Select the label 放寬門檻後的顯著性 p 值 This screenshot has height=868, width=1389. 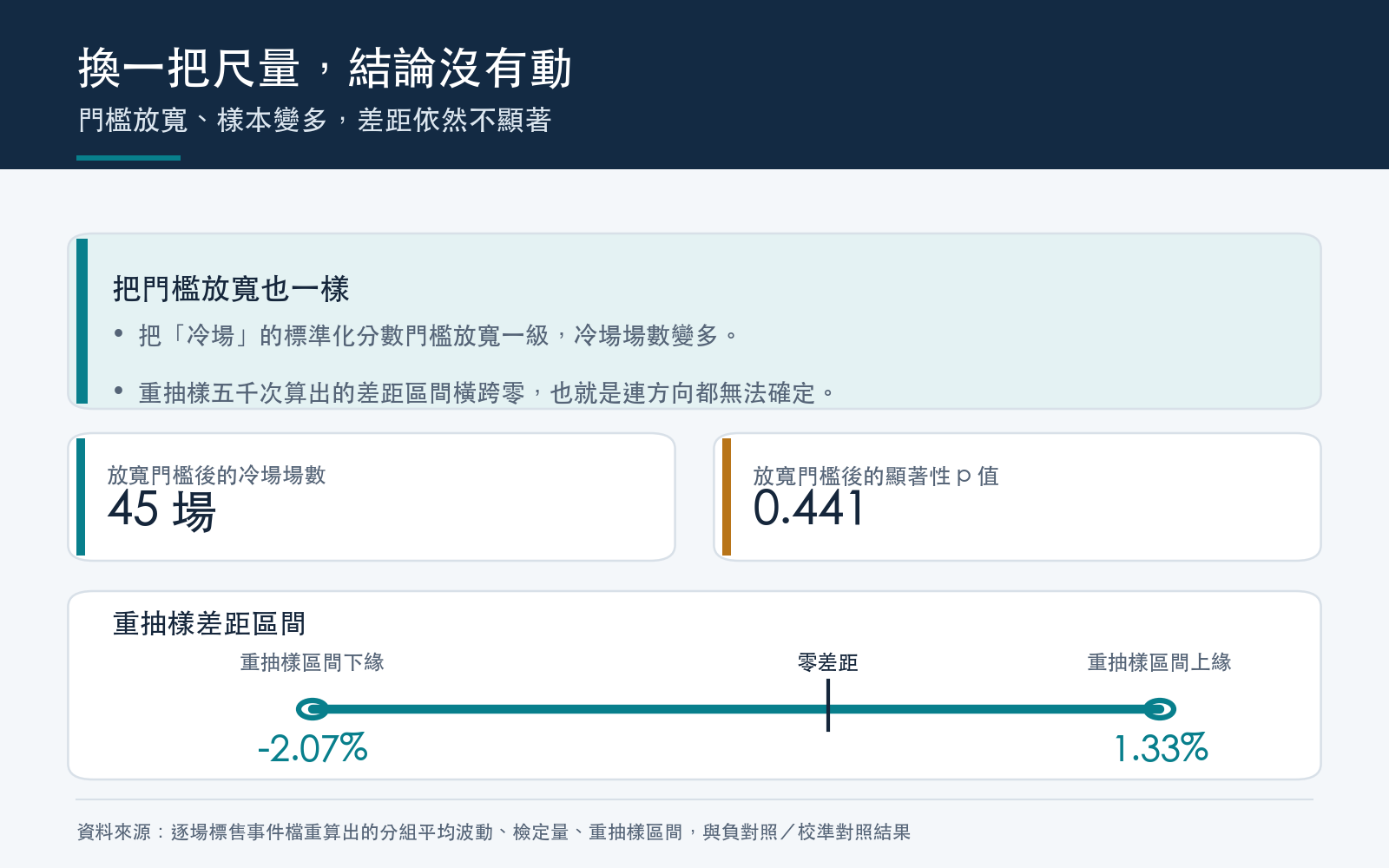(x=875, y=476)
